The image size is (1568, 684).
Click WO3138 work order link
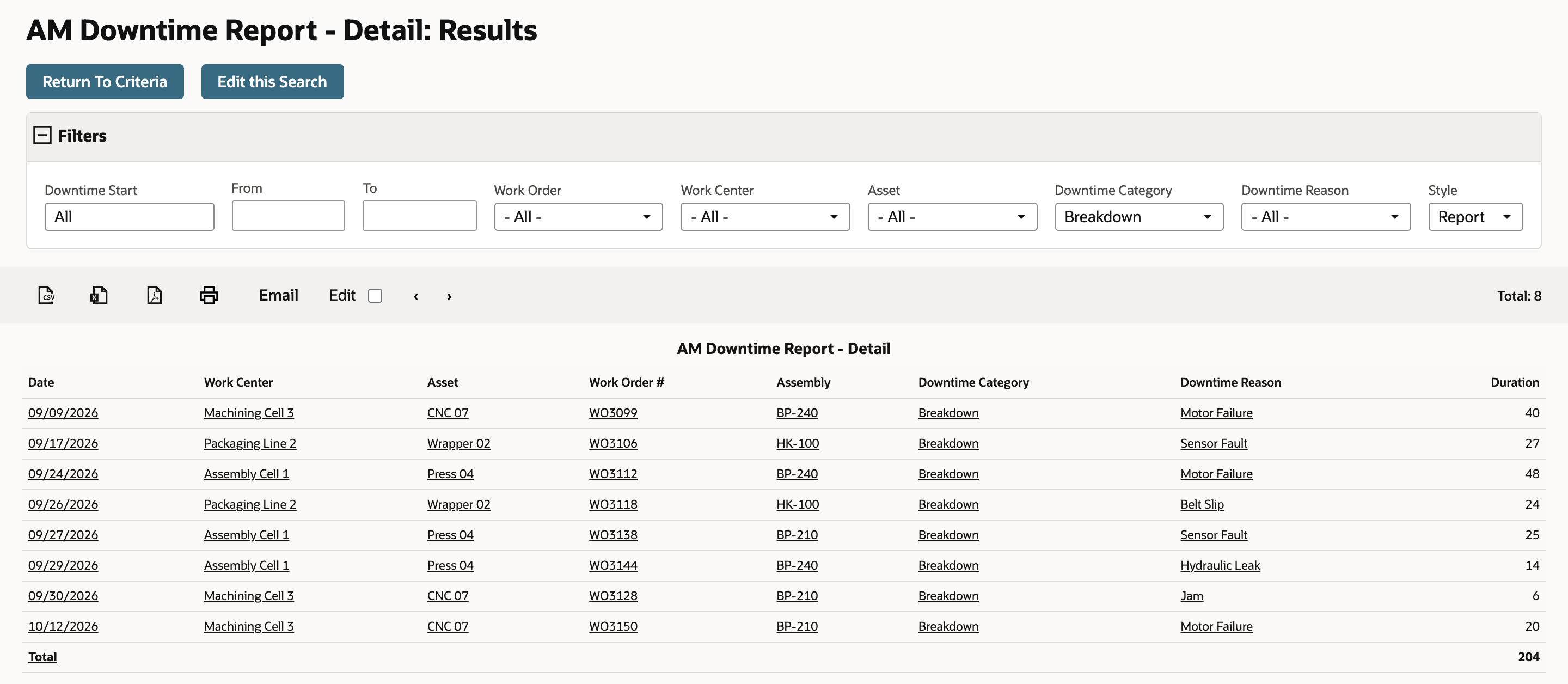pos(613,535)
